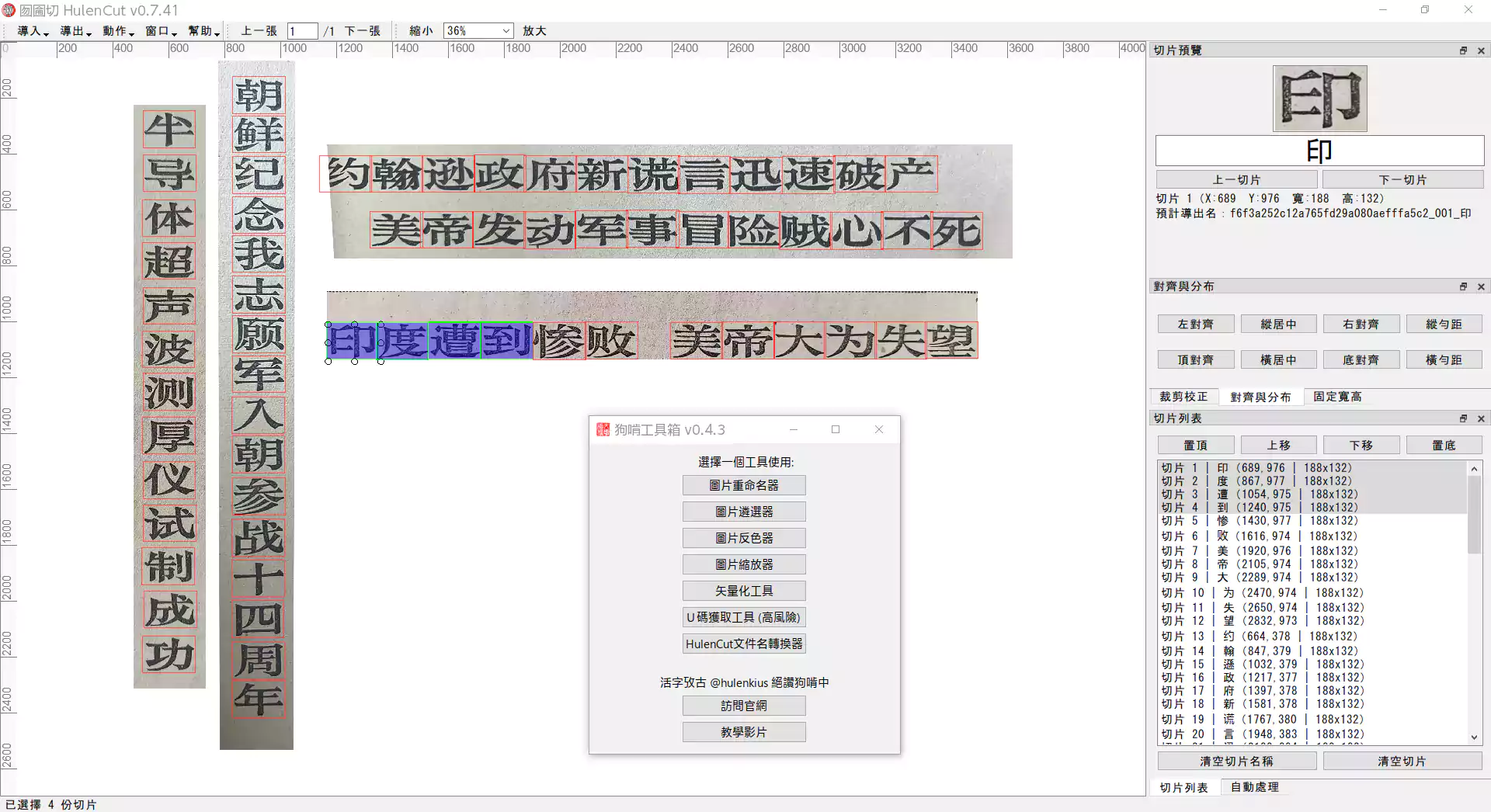The image size is (1491, 812).
Task: Align slices to bottom with 底對齊
Action: 1361,360
